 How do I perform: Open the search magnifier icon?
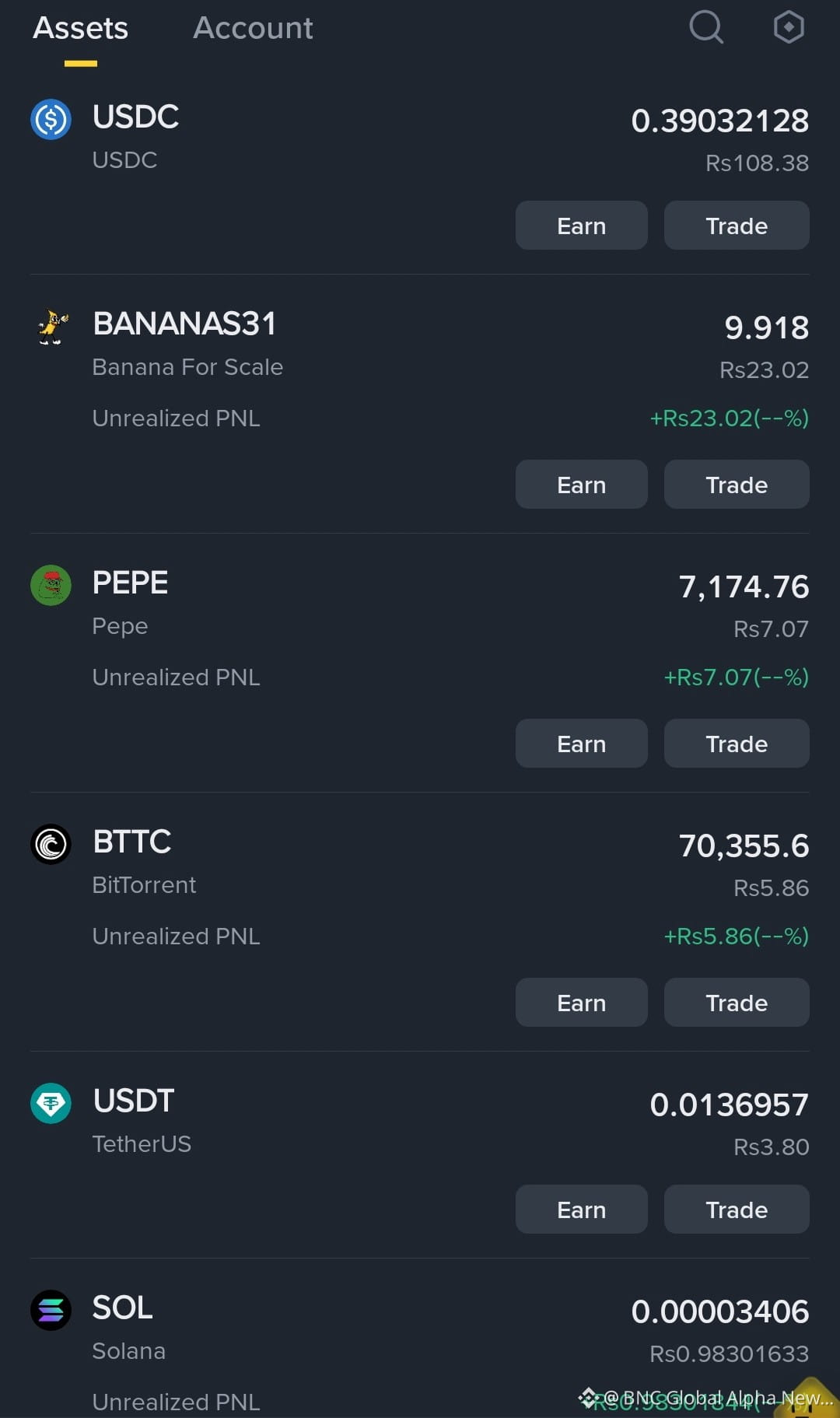(706, 27)
